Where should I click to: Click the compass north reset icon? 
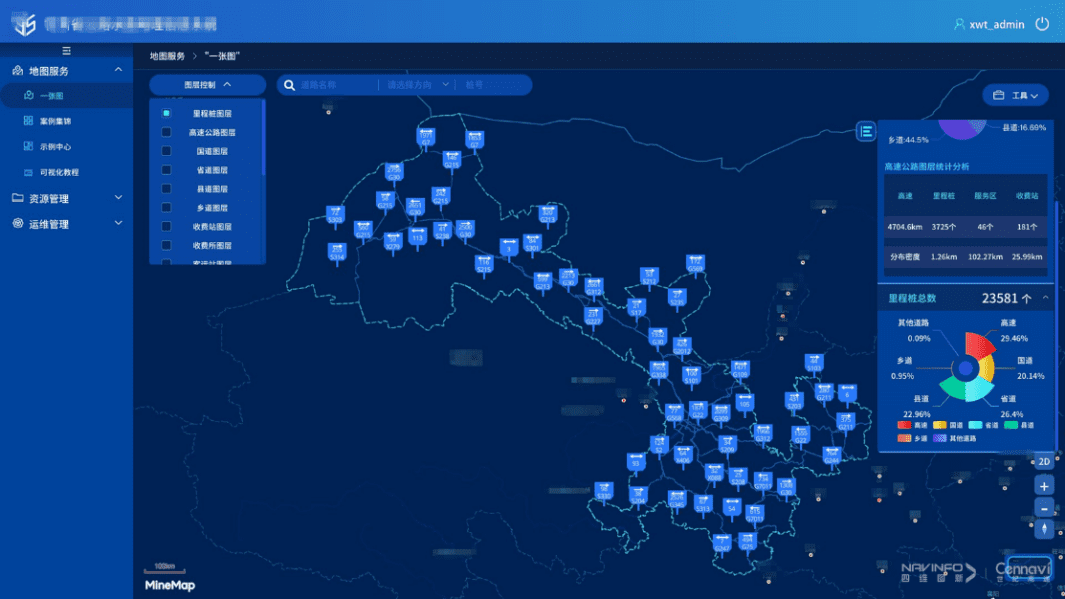point(1044,529)
